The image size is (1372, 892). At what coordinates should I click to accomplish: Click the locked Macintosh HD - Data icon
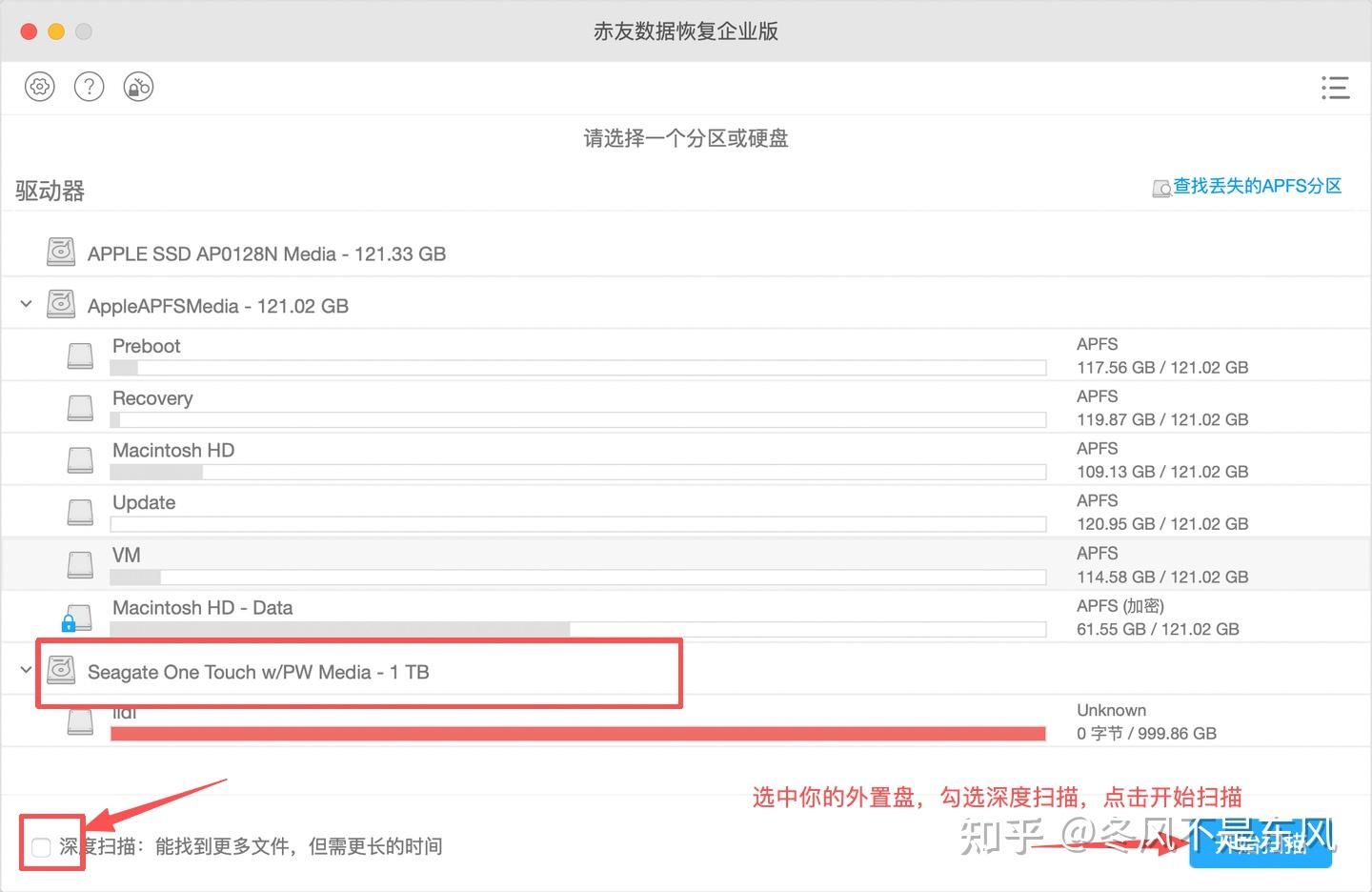[77, 618]
